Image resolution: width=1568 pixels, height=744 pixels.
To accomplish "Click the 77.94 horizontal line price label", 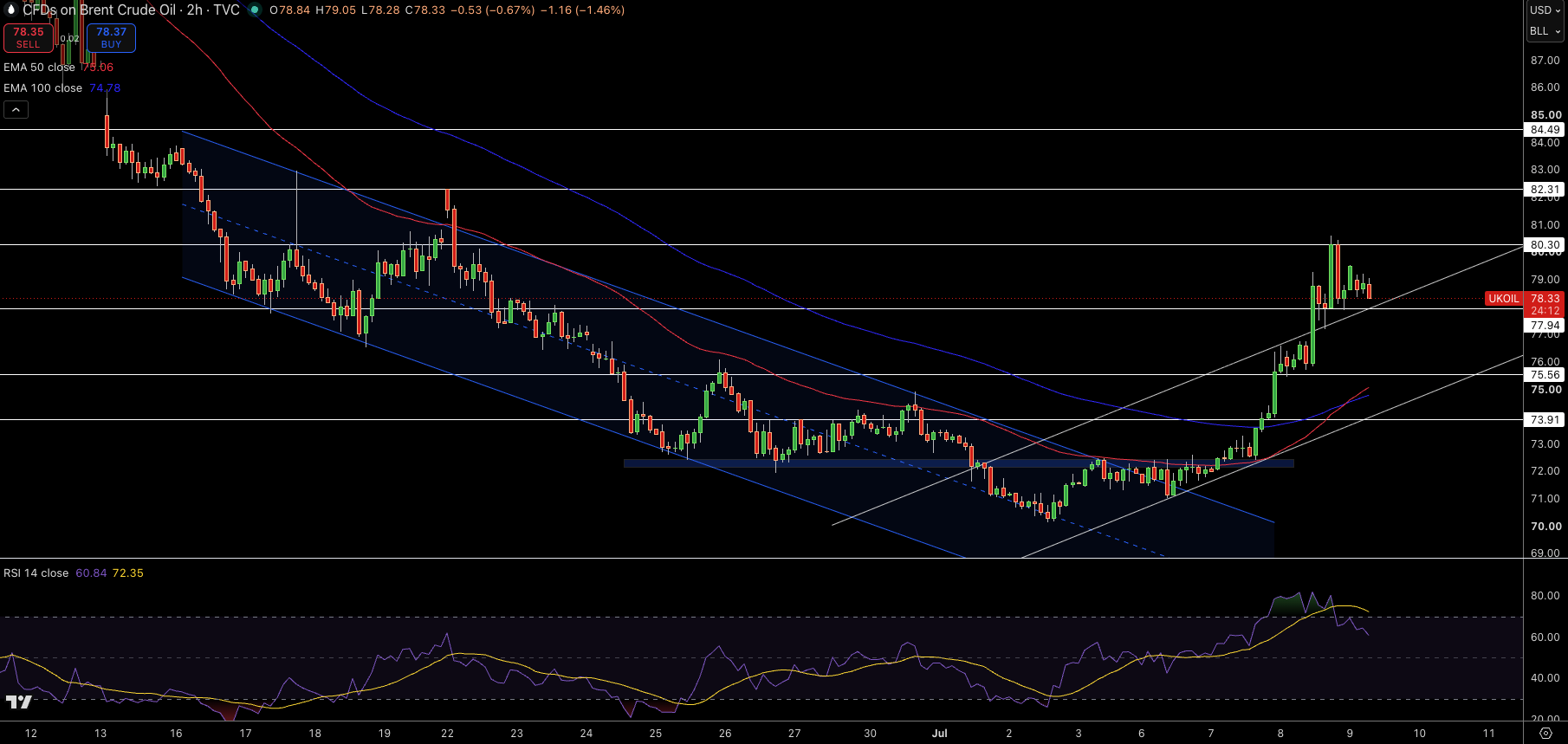I will (x=1545, y=327).
